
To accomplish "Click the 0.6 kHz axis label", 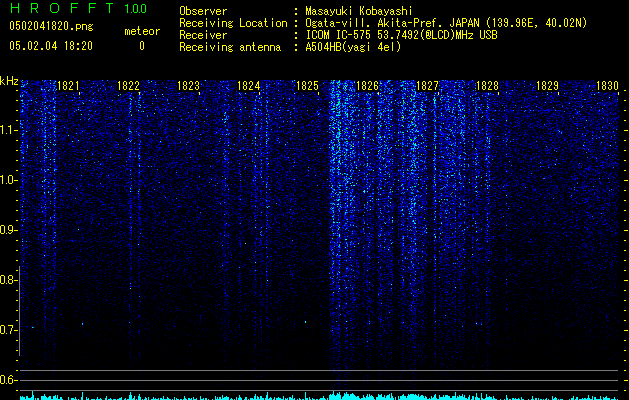I will coord(7,380).
